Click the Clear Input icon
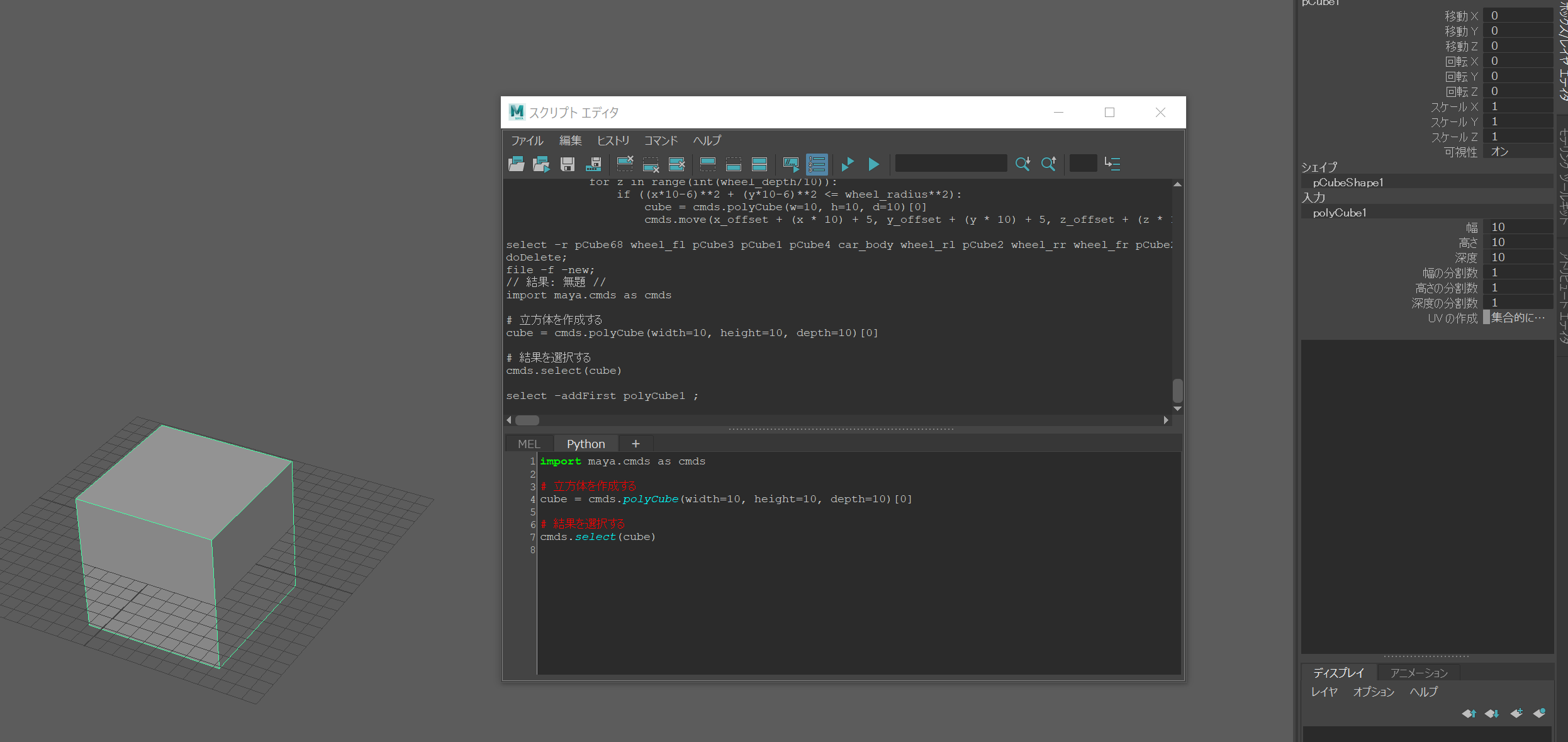Viewport: 1568px width, 742px height. click(651, 164)
